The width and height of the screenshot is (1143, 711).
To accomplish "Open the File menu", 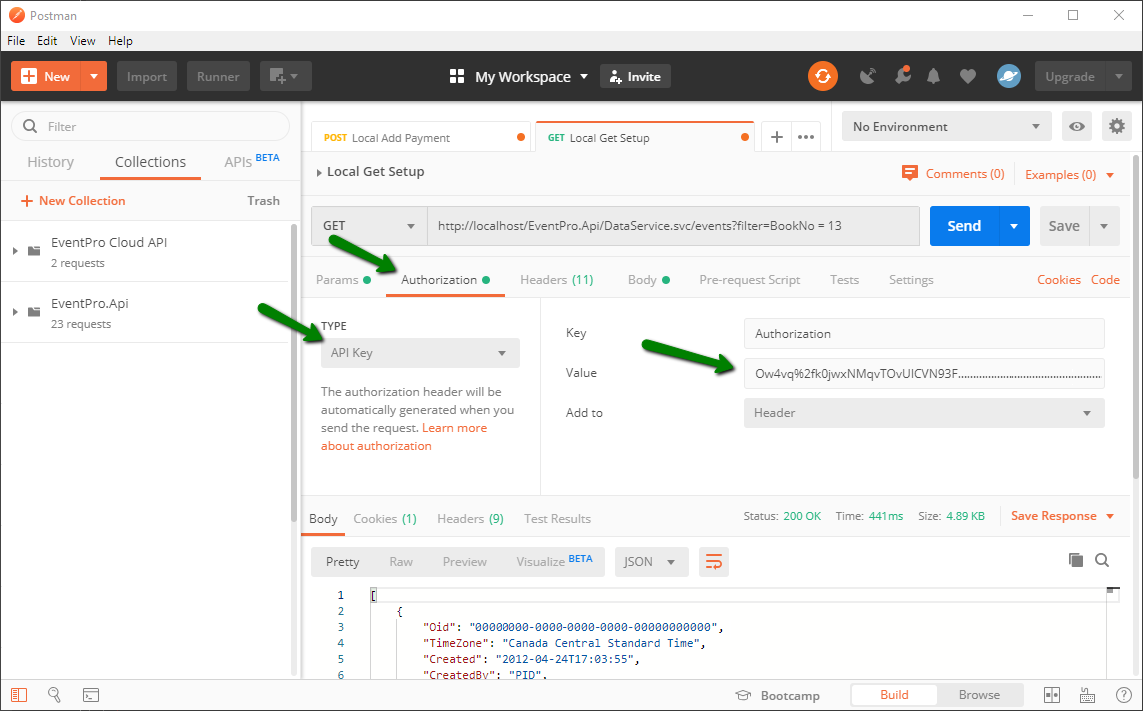I will click(x=16, y=41).
